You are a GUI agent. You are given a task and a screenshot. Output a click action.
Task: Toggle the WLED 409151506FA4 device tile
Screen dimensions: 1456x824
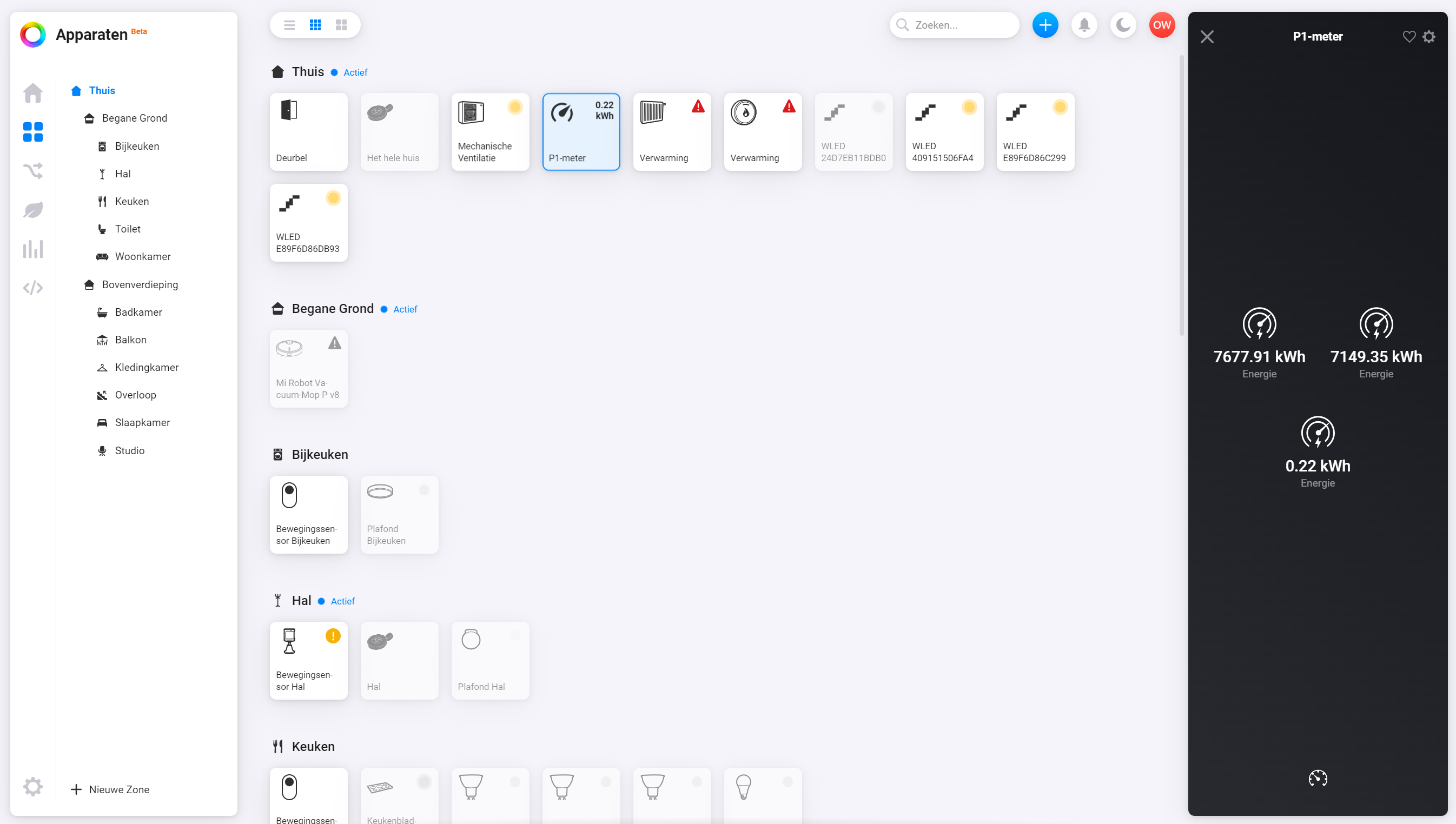944,132
